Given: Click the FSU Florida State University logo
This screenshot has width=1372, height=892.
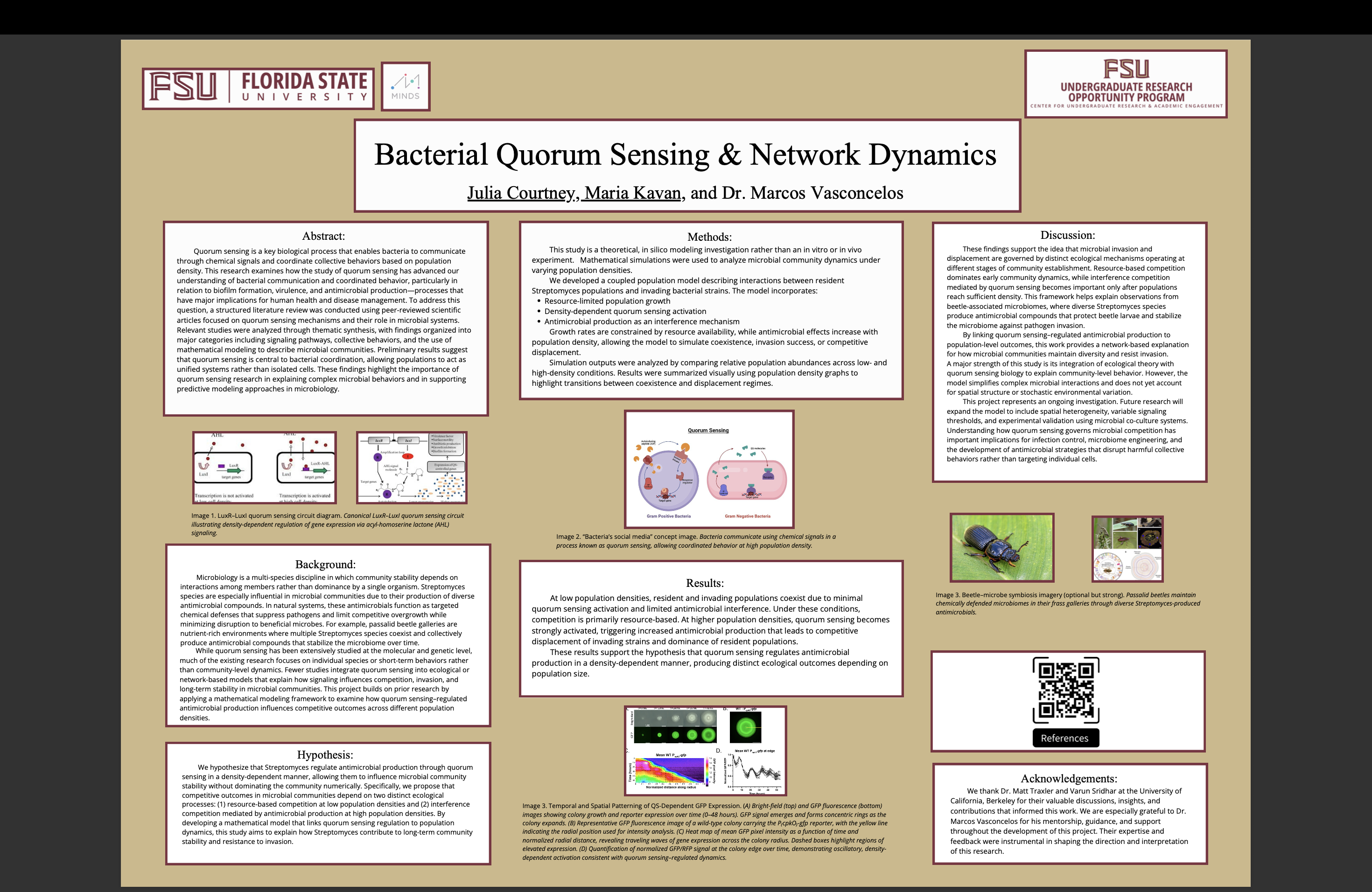Looking at the screenshot, I should tap(258, 88).
